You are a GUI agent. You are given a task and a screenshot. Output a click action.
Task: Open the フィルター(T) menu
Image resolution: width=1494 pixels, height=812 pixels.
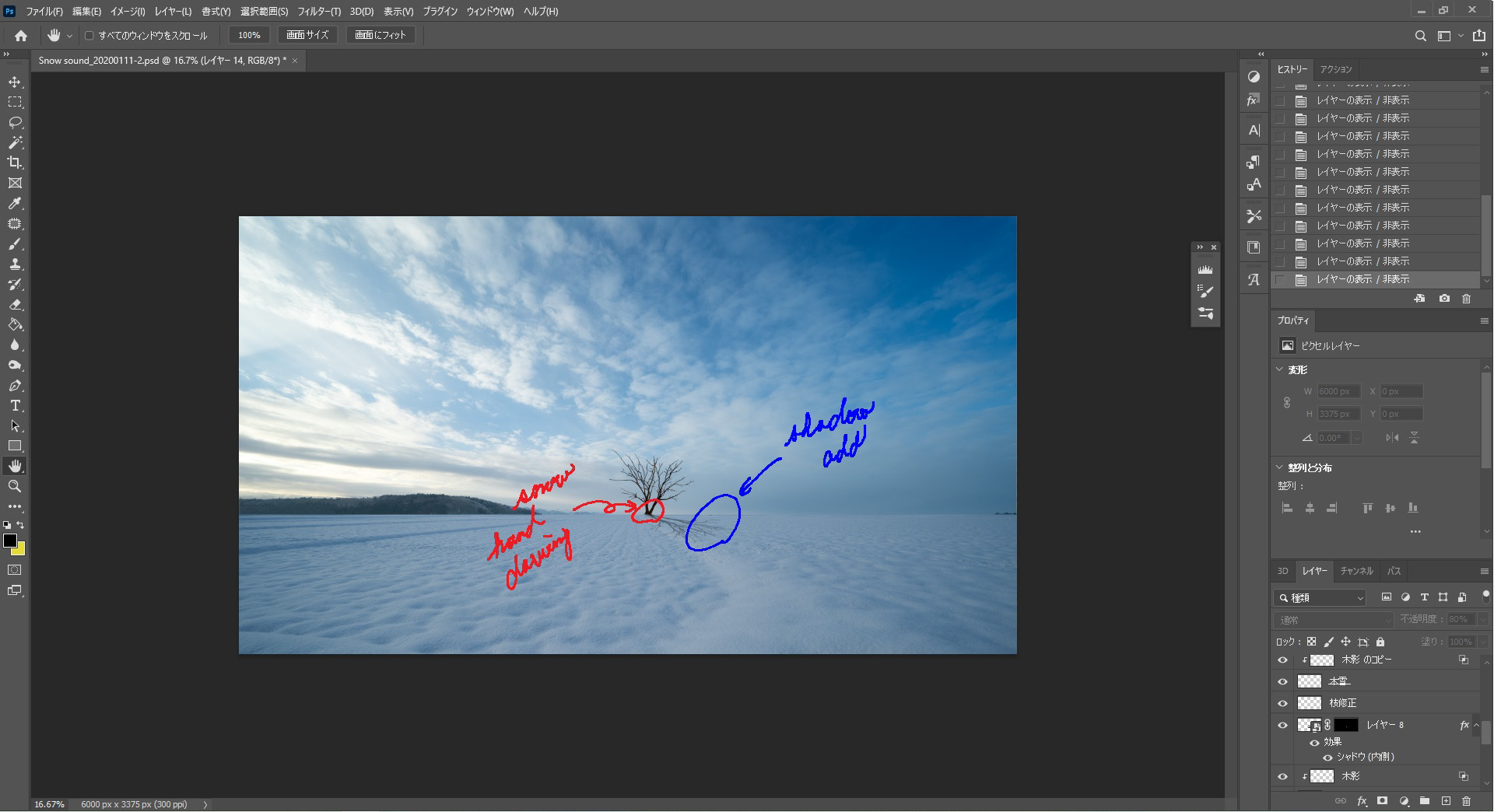(x=319, y=12)
